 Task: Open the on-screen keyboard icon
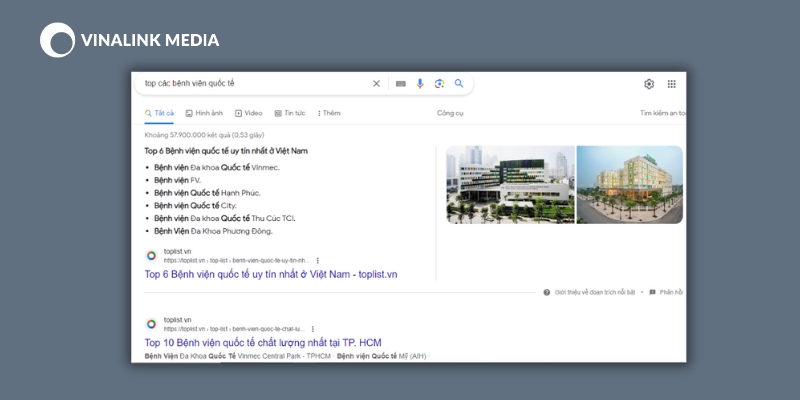pos(401,84)
